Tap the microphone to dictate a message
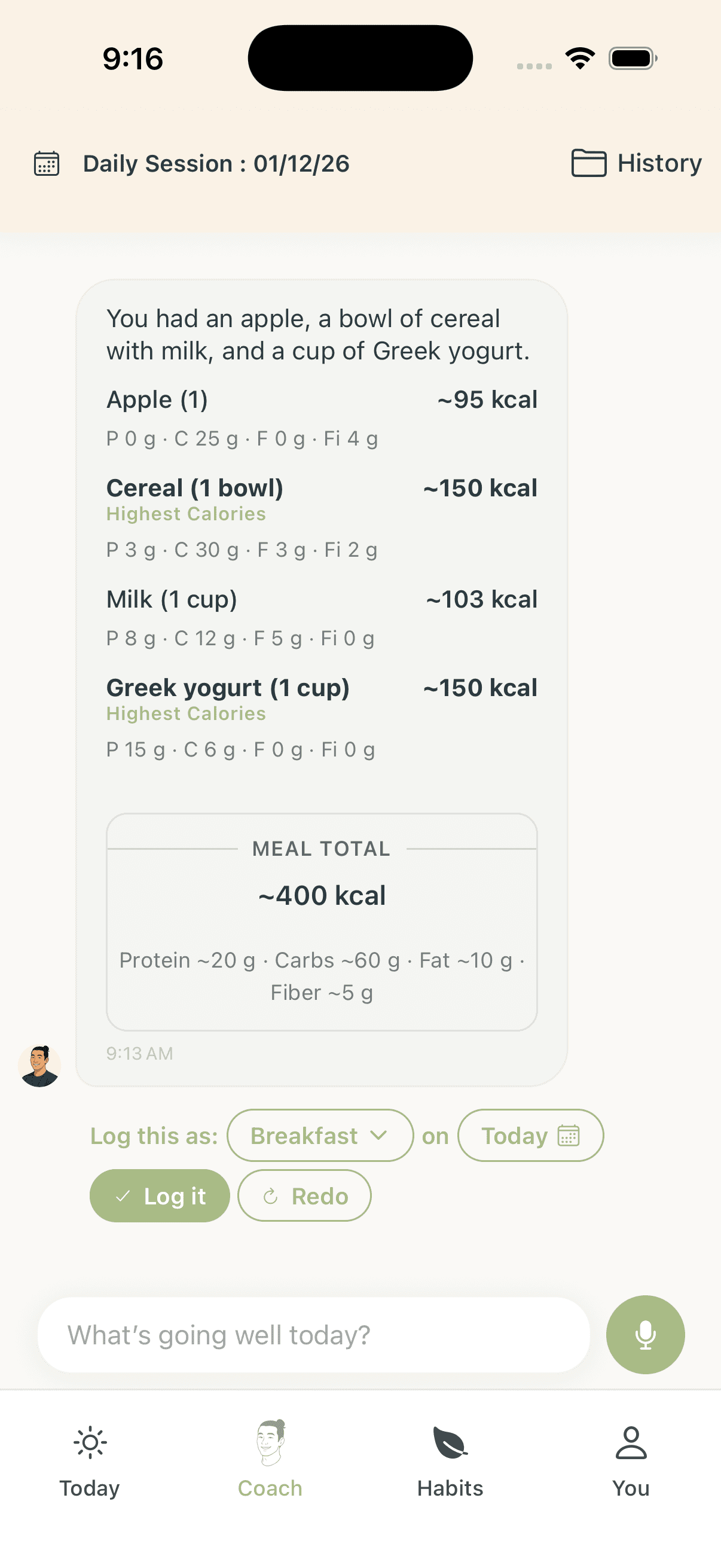The height and width of the screenshot is (1568, 721). pos(645,1334)
